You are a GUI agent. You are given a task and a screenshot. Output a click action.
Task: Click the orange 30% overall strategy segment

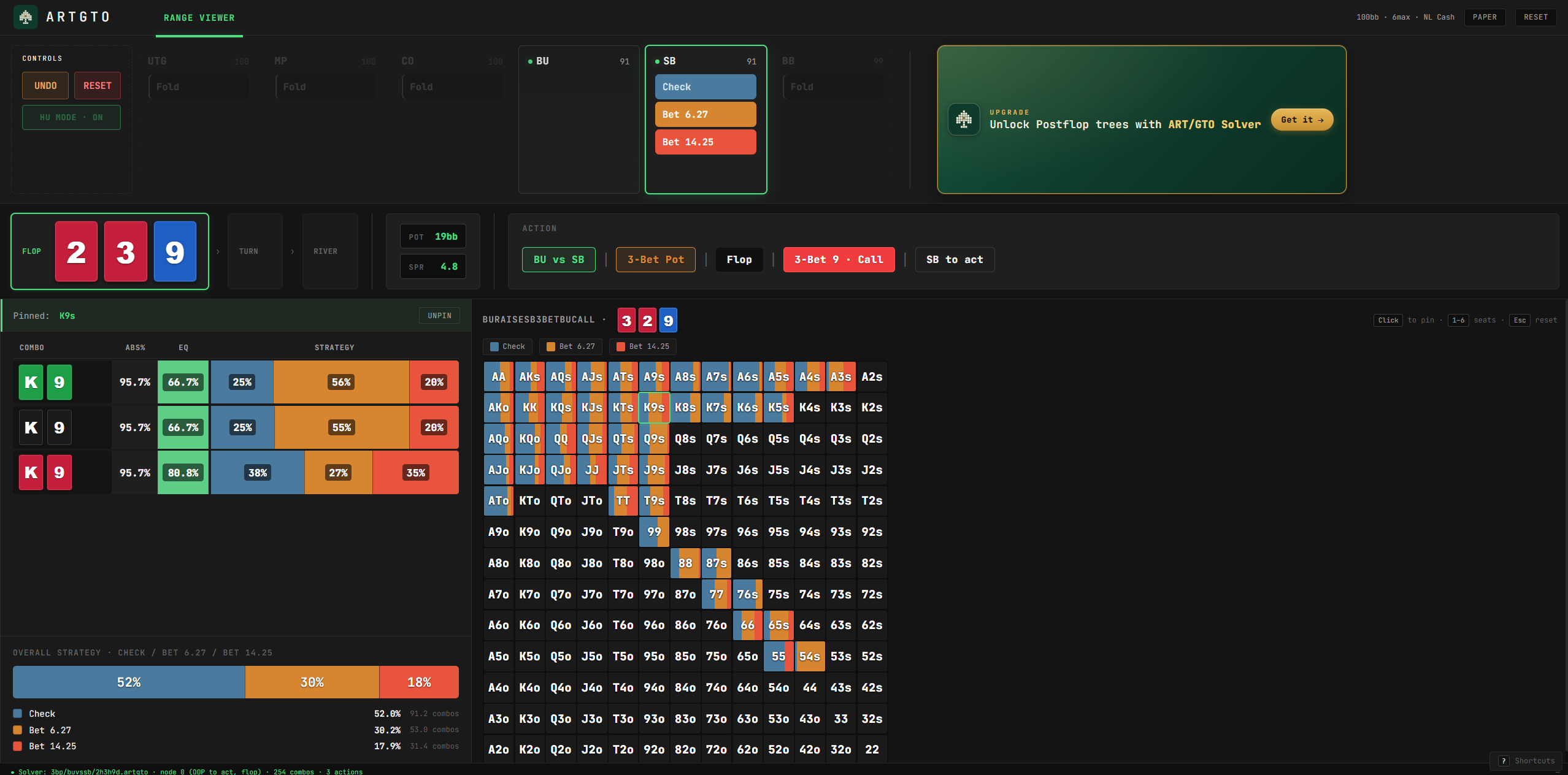point(312,682)
